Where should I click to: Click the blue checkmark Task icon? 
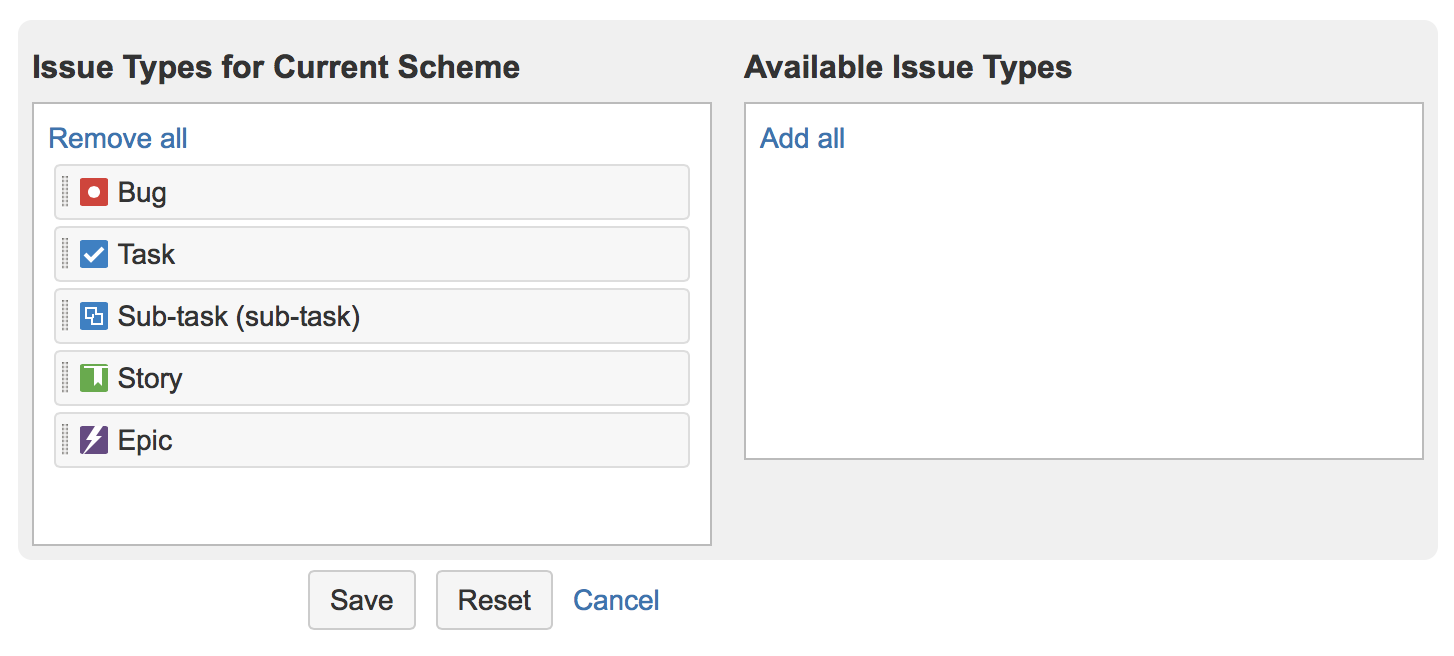point(94,254)
